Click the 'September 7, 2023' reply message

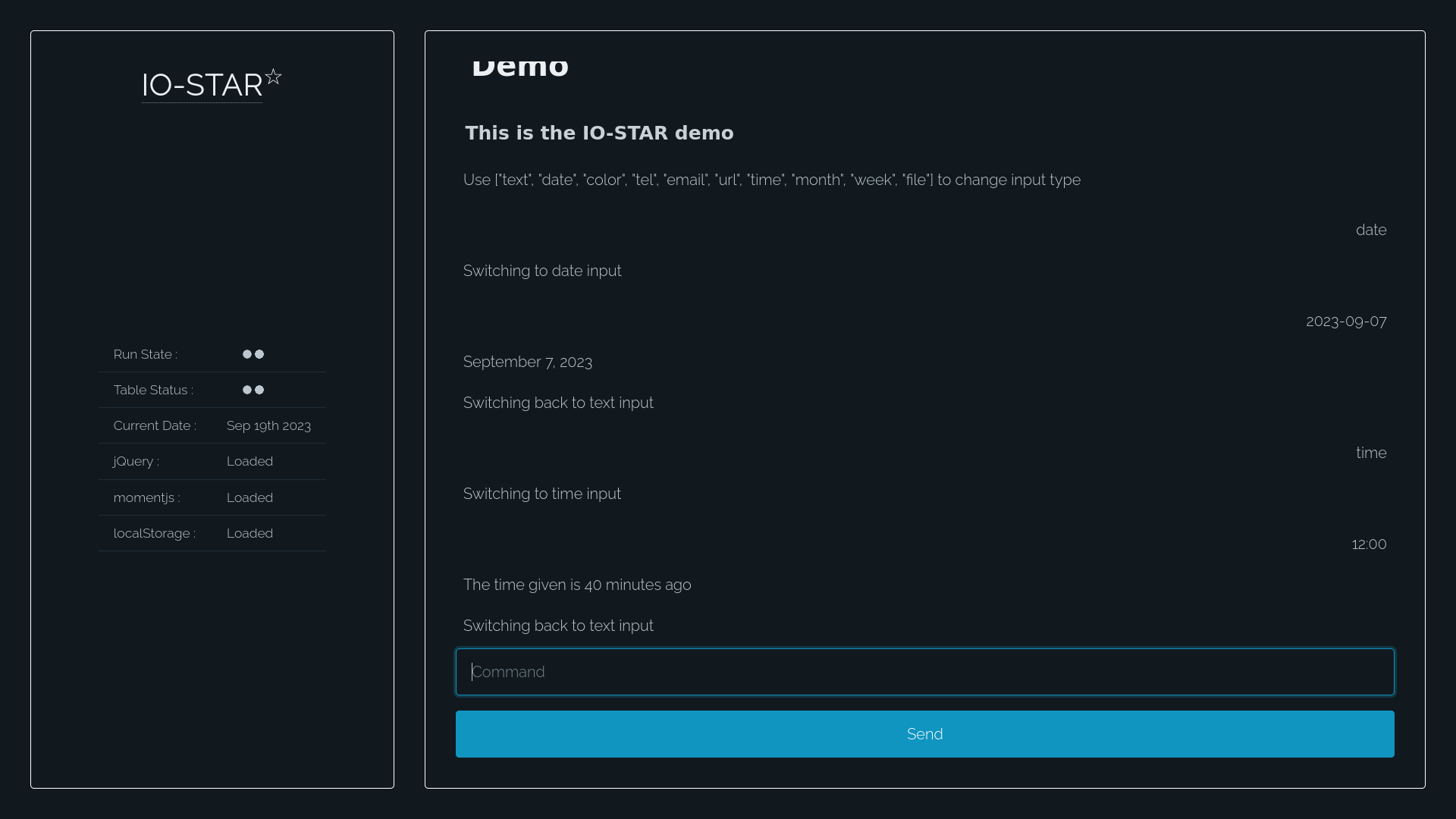[528, 362]
